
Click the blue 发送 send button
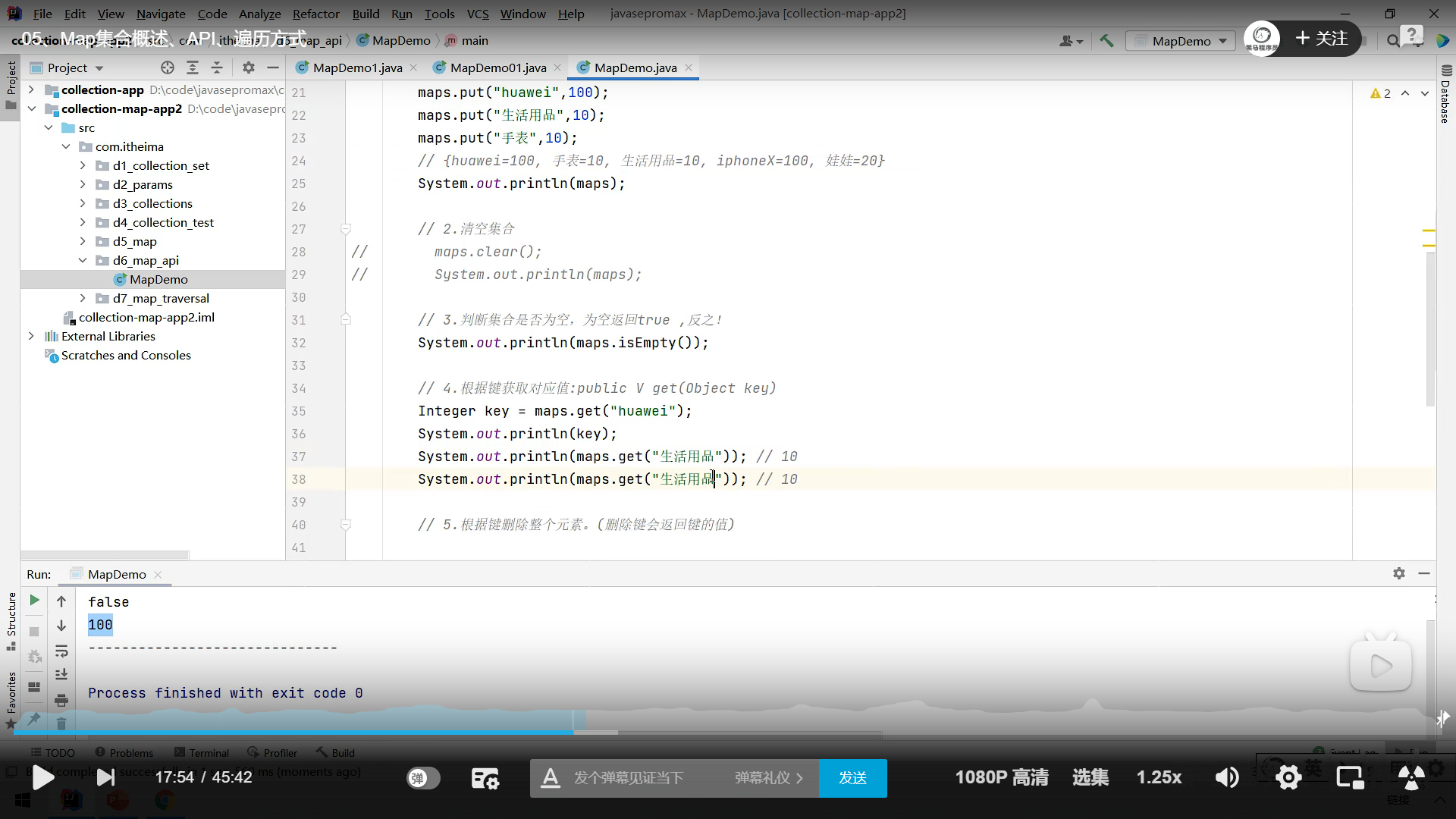[852, 778]
